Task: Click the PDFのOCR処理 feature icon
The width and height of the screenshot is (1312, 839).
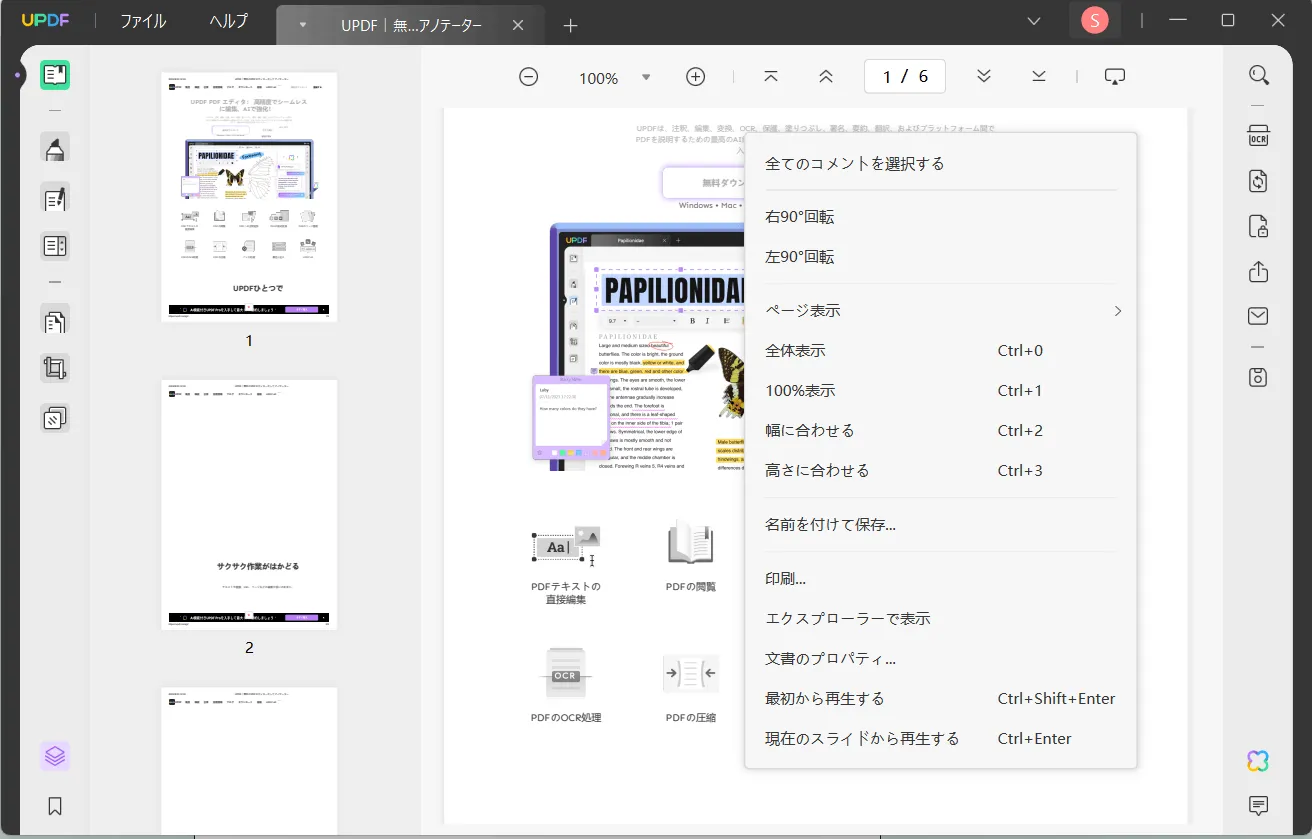Action: tap(566, 675)
